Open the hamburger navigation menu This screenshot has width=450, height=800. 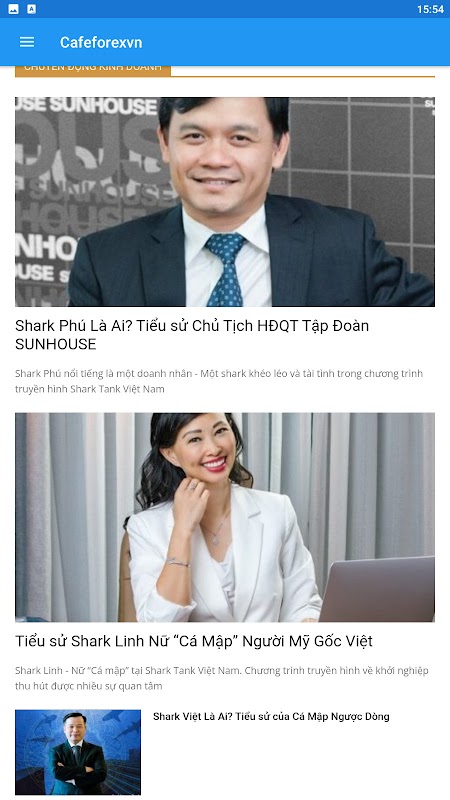[27, 42]
